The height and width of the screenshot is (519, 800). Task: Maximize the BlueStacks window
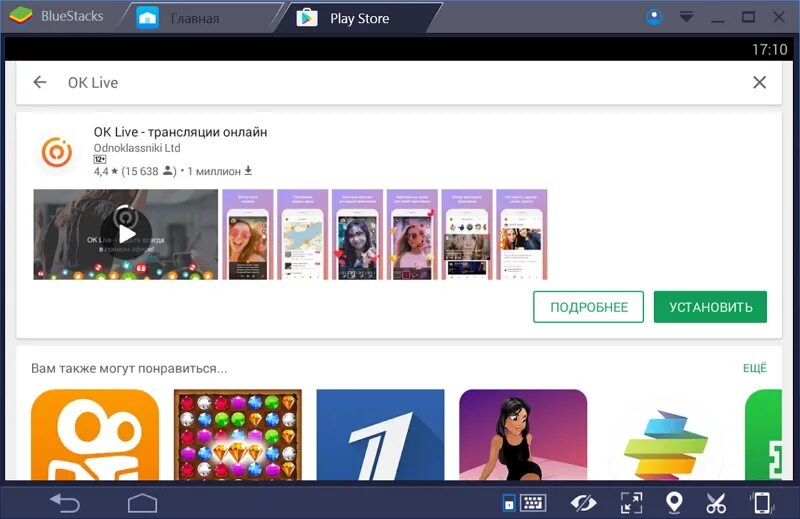click(x=748, y=17)
